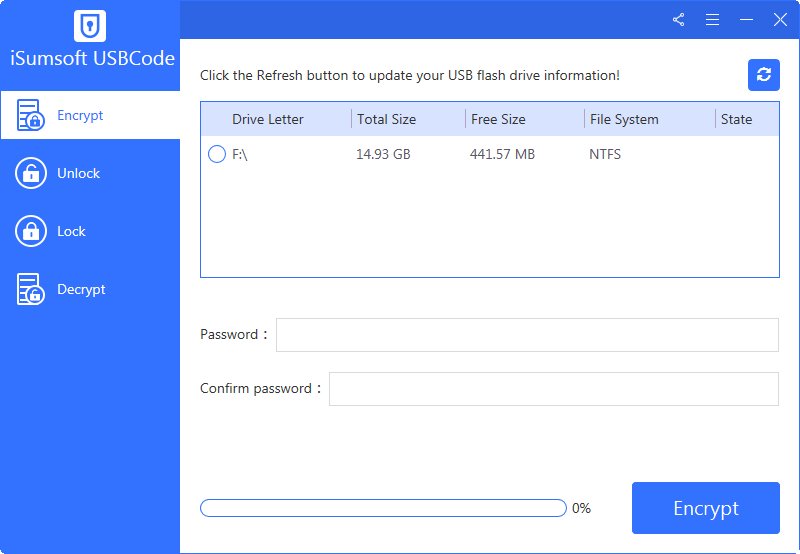Click the Free Size column header

point(498,120)
